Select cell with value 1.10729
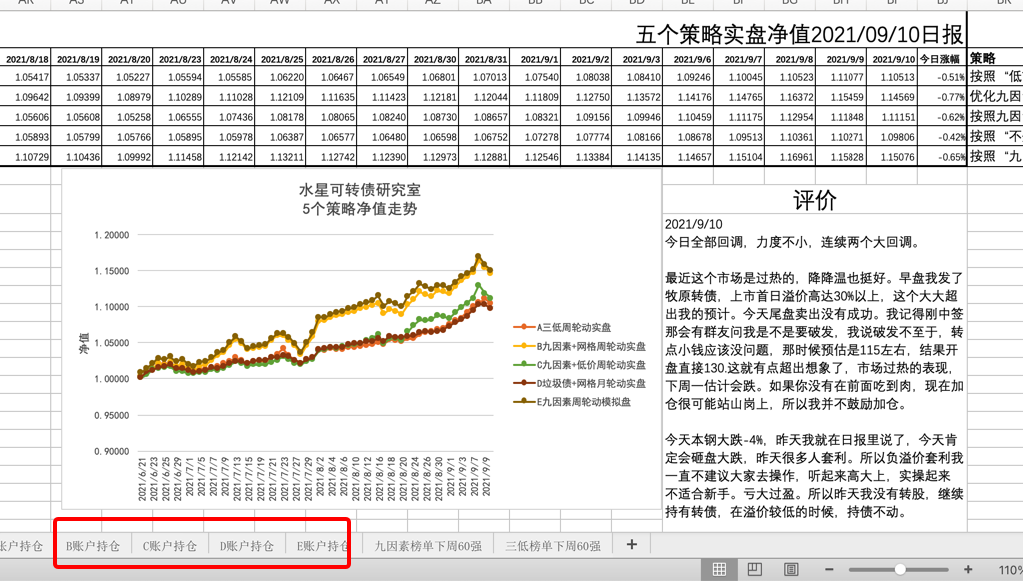 (x=25, y=157)
